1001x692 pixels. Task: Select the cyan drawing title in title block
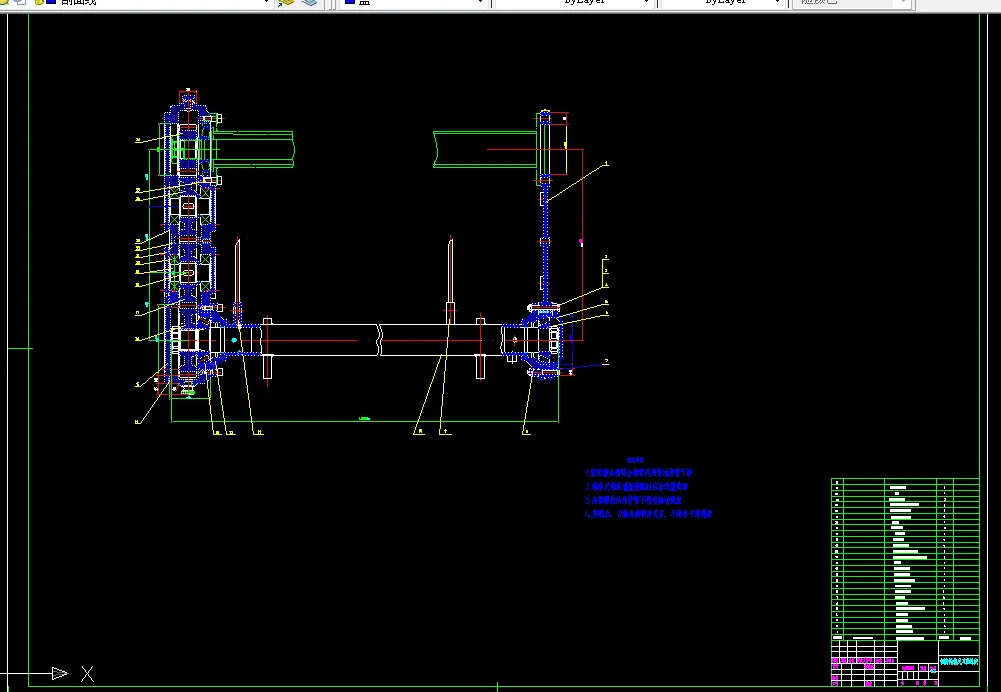point(959,662)
